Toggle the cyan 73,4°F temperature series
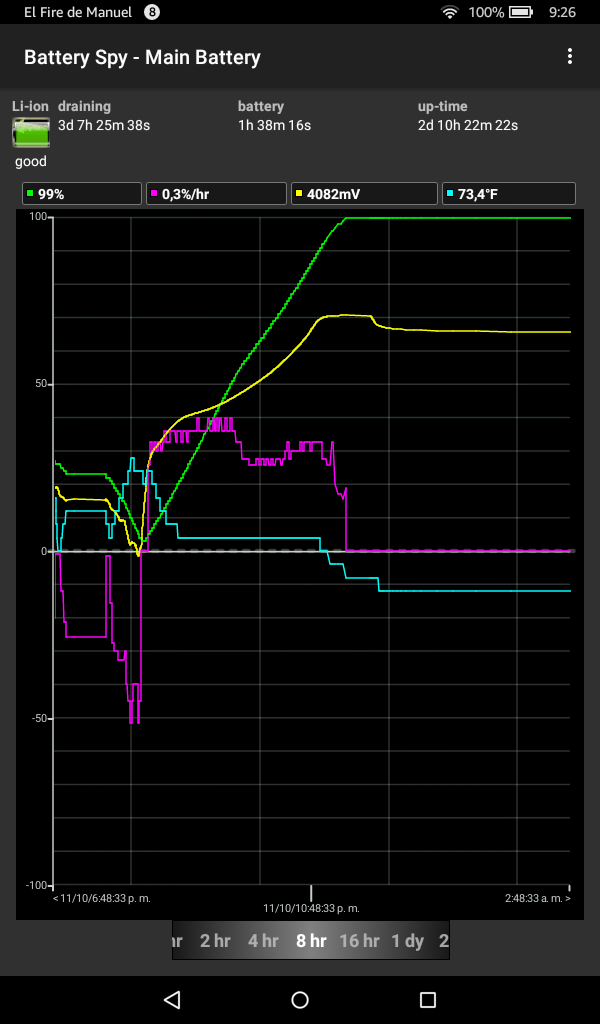This screenshot has width=600, height=1024. click(509, 194)
